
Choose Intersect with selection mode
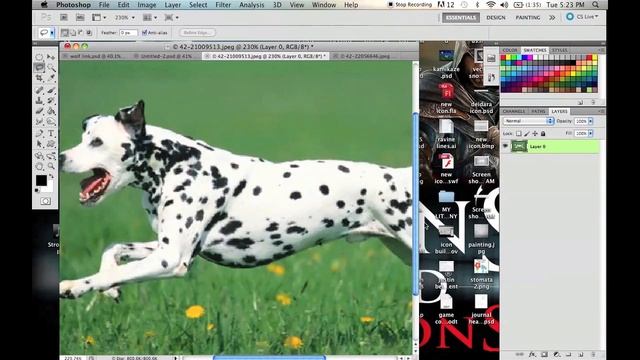pos(89,33)
